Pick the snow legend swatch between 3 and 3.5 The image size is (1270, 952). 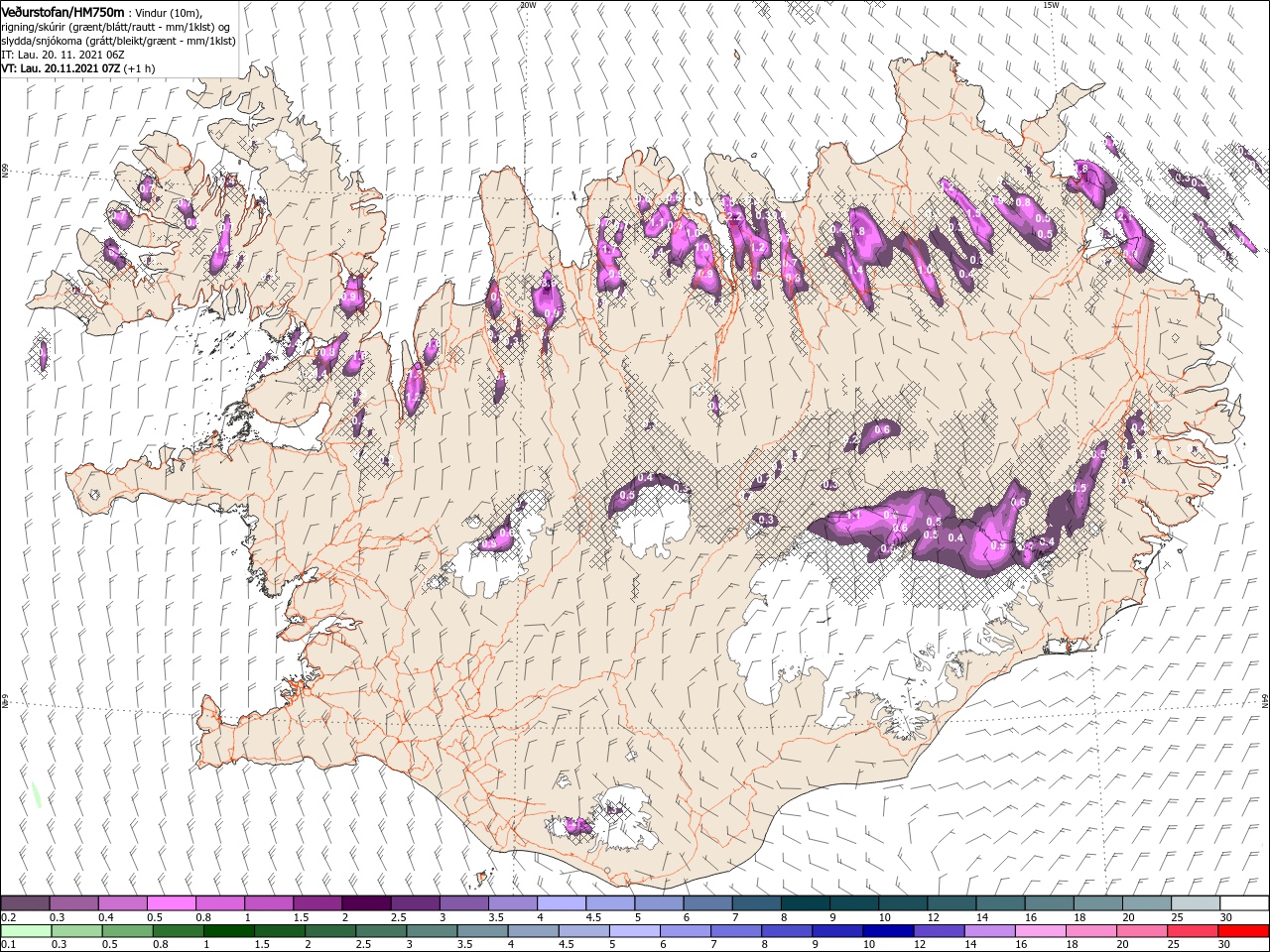[463, 903]
